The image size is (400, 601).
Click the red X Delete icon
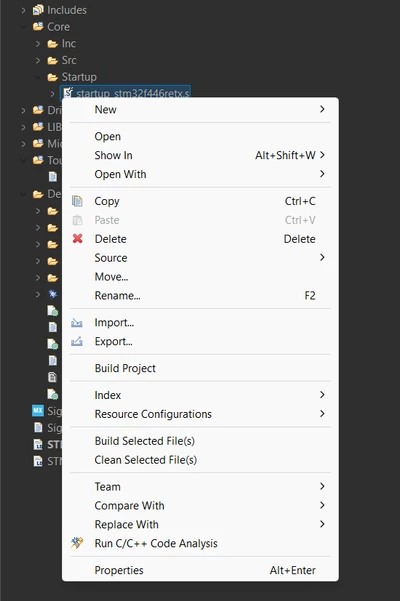click(77, 238)
